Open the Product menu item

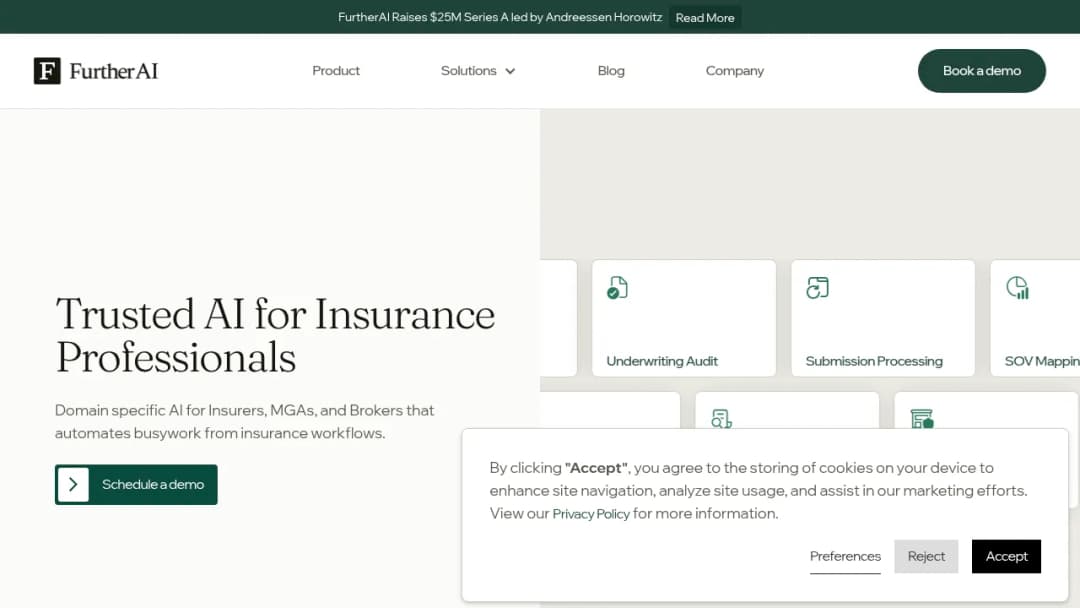pos(336,71)
